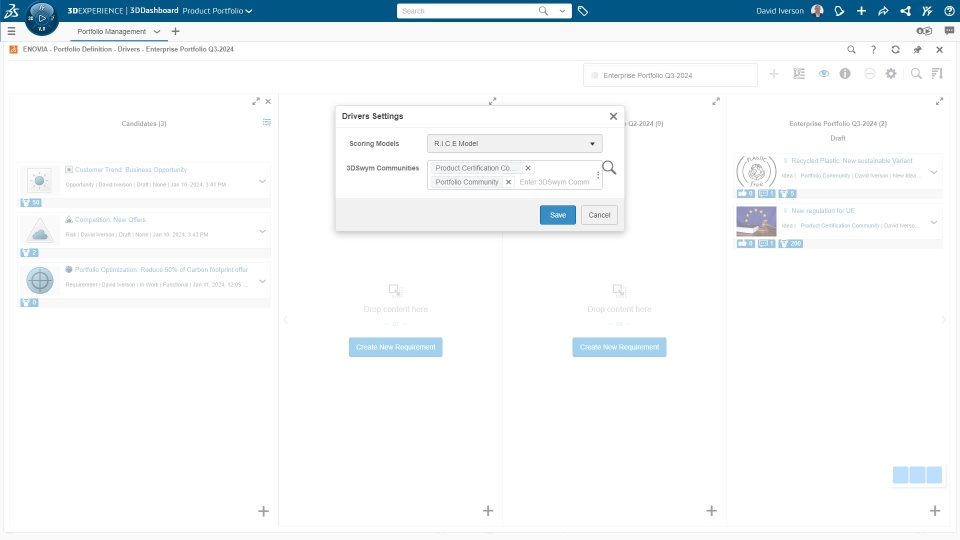Open notifications icon in top bar
The image size is (960, 540).
(839, 11)
